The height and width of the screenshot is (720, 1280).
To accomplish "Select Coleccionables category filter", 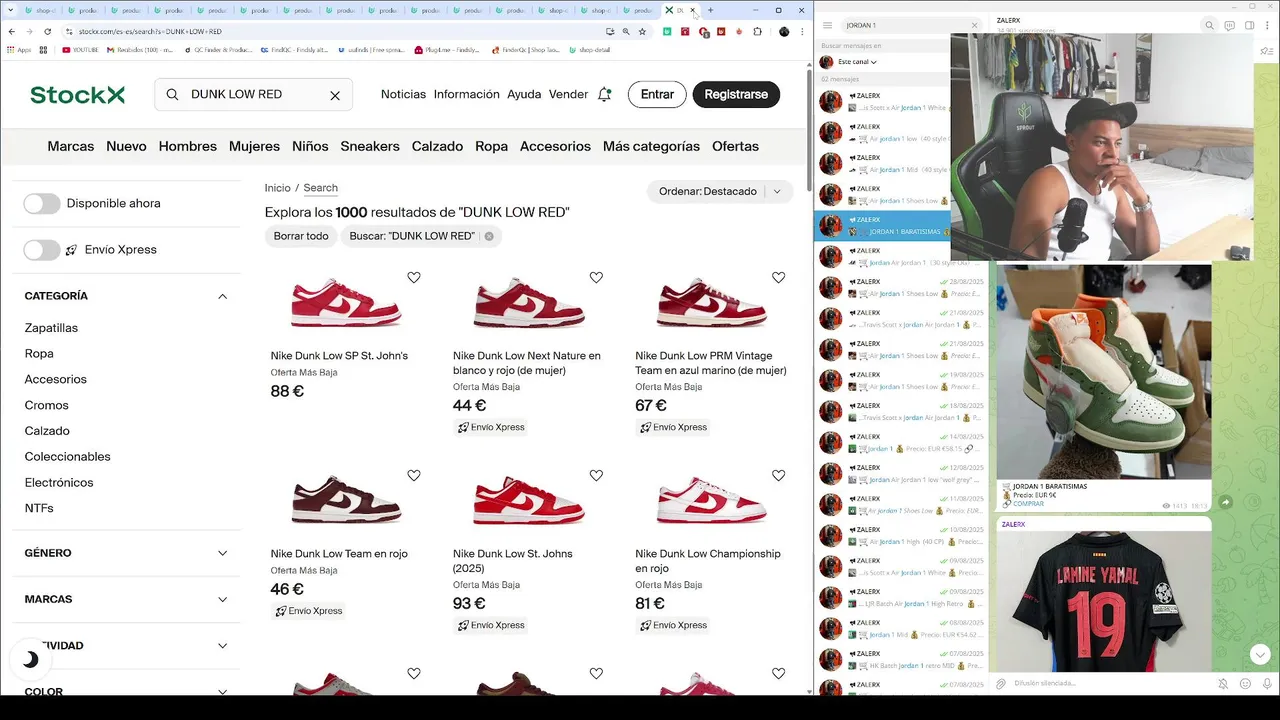I will pos(68,457).
